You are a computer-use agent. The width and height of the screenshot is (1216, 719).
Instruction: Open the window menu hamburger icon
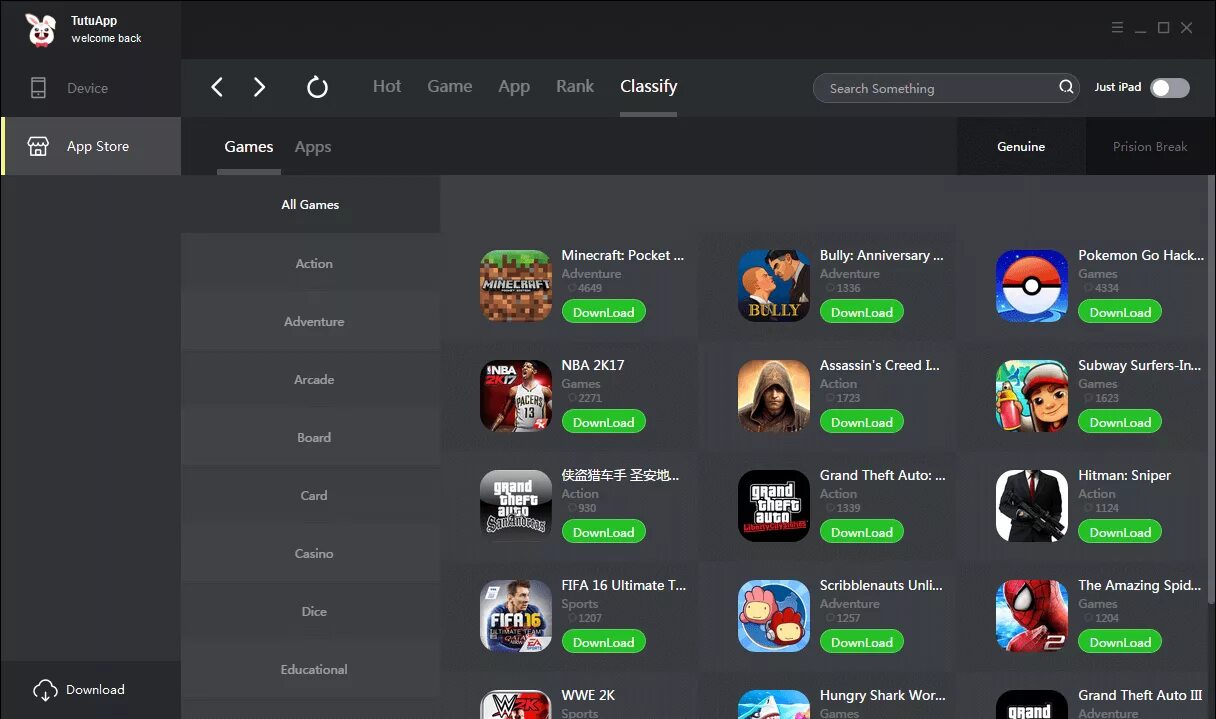[x=1118, y=28]
